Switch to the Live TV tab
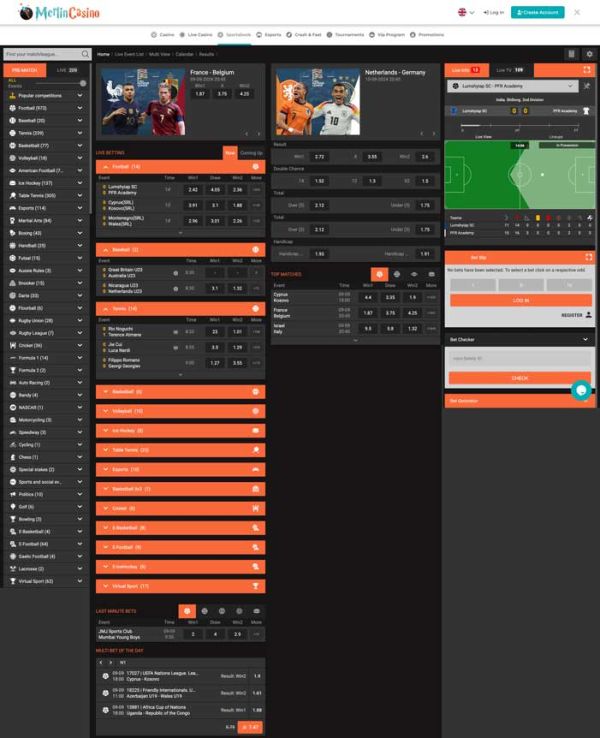The width and height of the screenshot is (600, 738). (510, 70)
